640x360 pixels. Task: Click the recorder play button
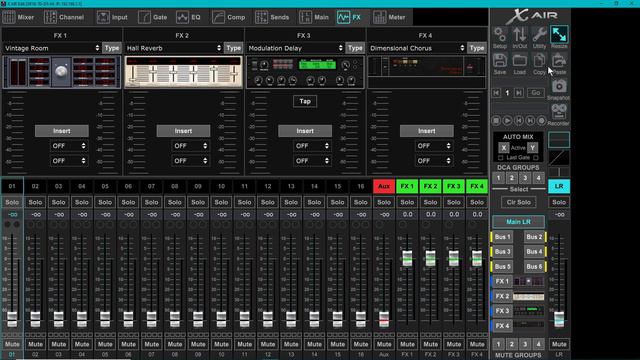pyautogui.click(x=507, y=121)
